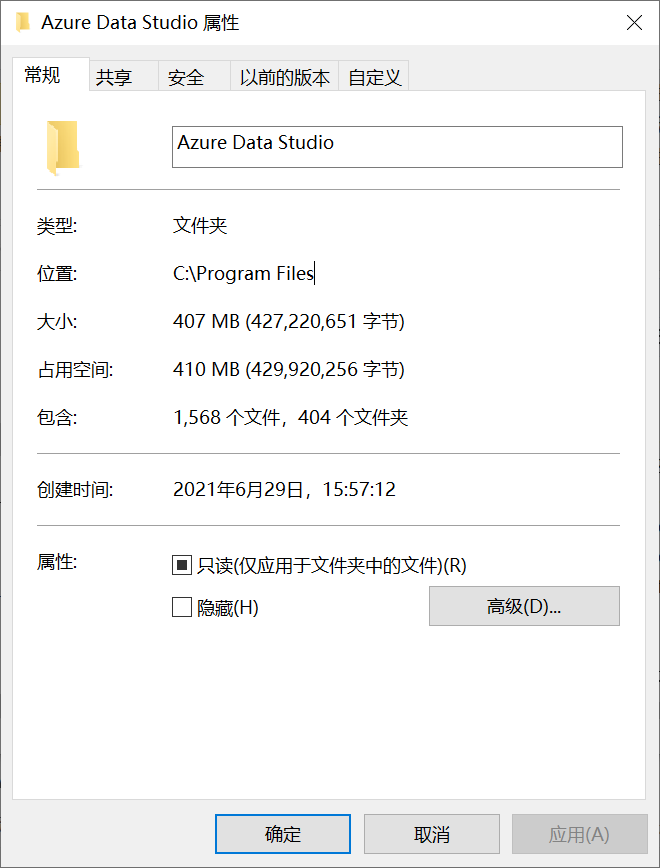
Task: Confirm with the 确定 button
Action: click(282, 834)
